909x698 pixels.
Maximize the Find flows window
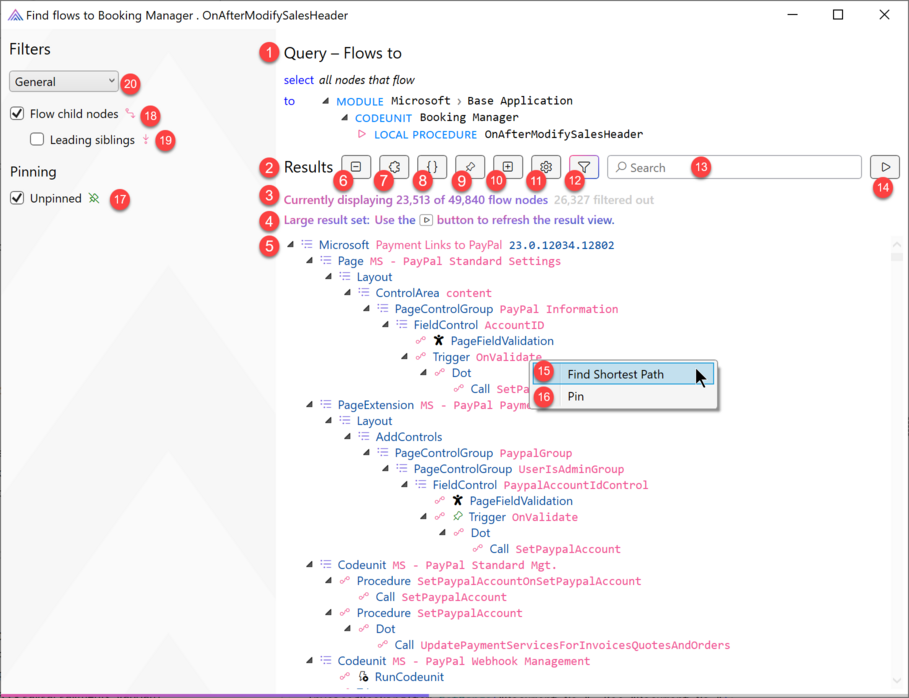[x=838, y=14]
